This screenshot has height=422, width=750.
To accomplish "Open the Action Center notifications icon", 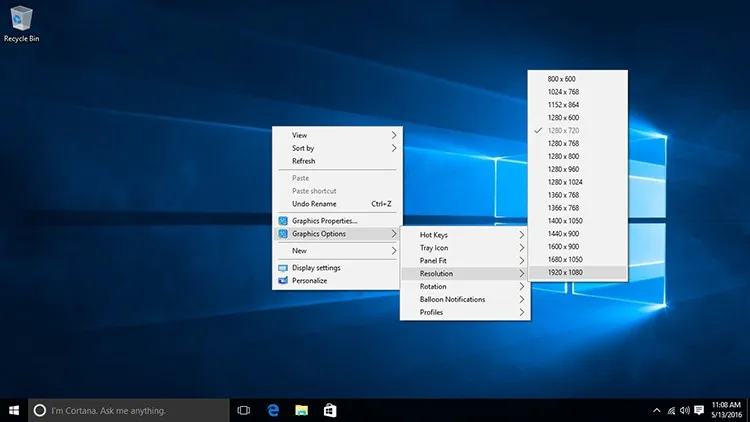I will [699, 410].
